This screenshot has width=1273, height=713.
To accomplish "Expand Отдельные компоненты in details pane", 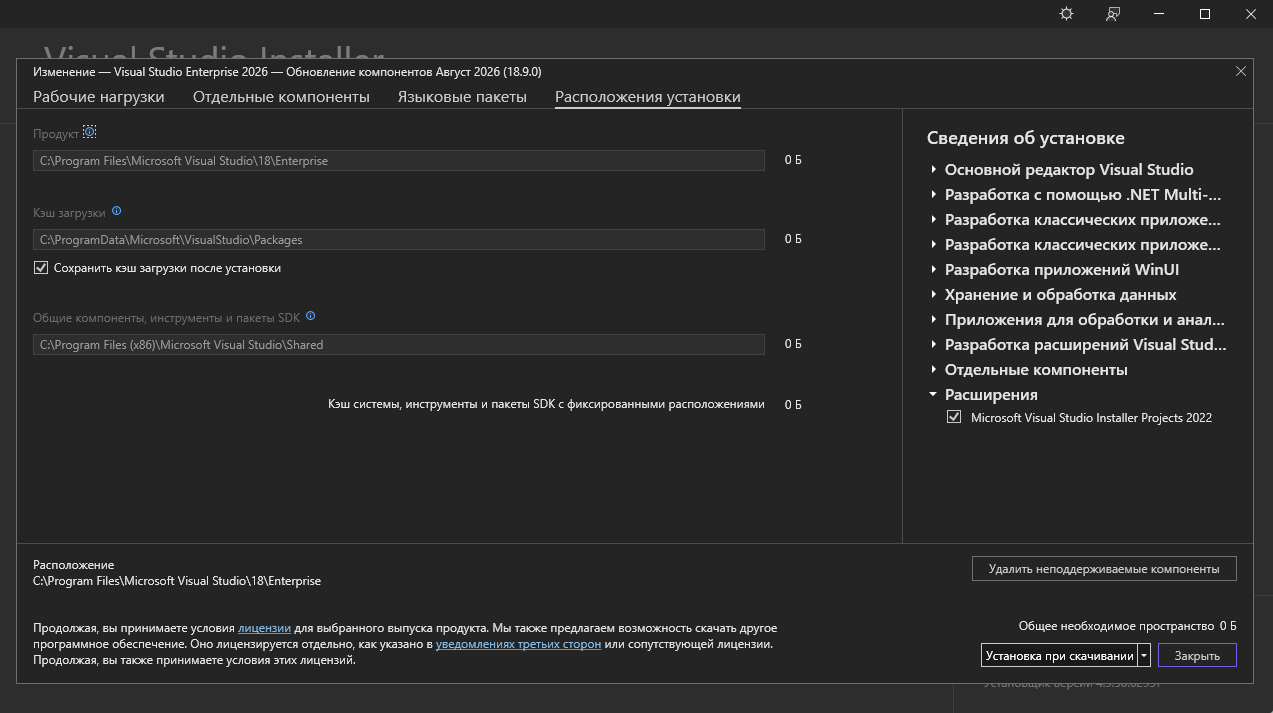I will click(933, 369).
